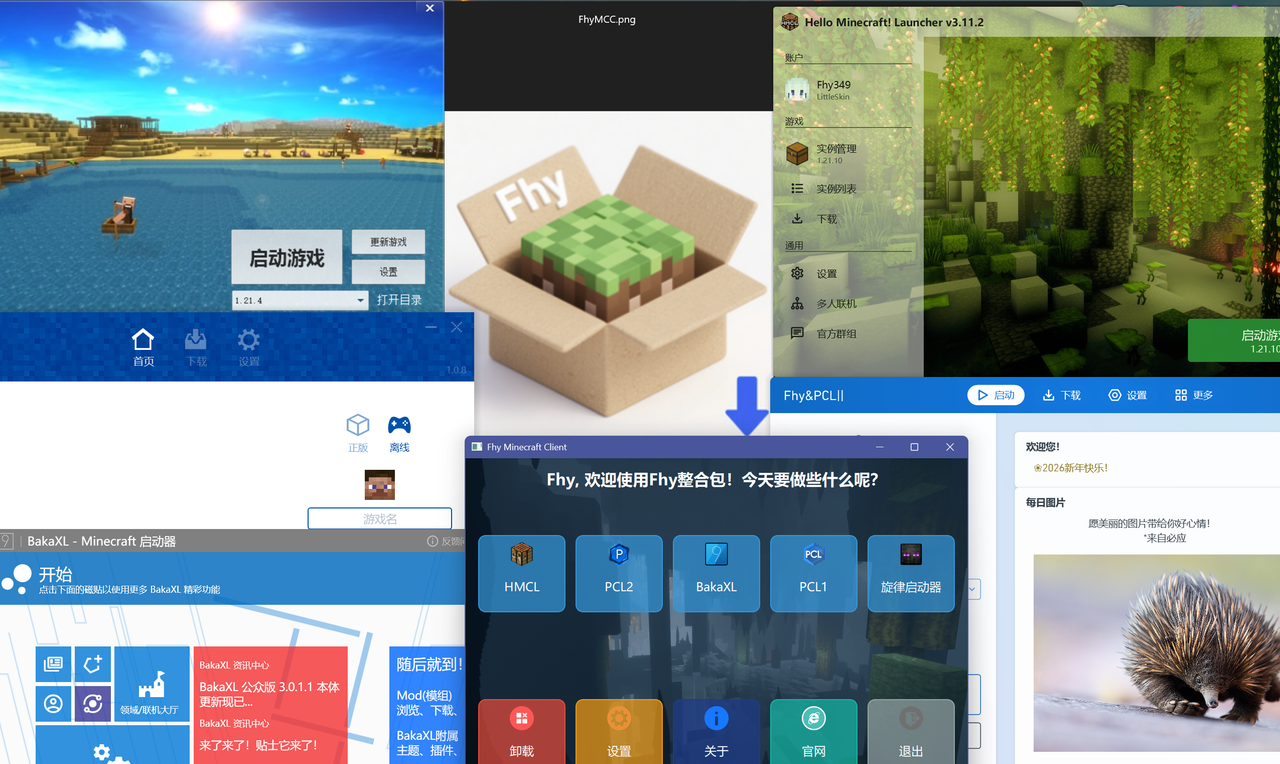The width and height of the screenshot is (1280, 764).
Task: Click the FhyMCC.png file name
Action: tap(607, 19)
